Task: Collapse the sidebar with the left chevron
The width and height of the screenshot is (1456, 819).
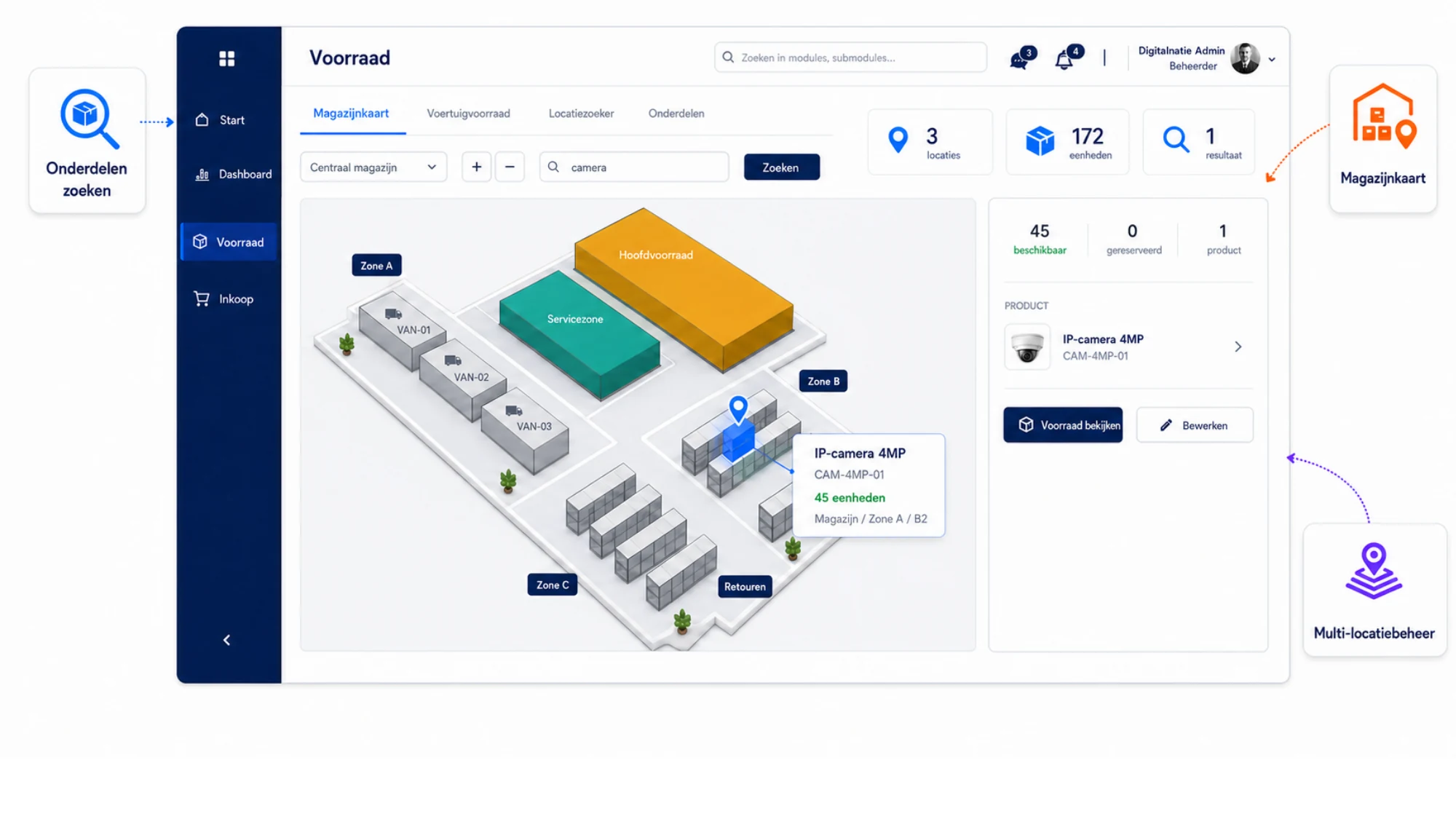Action: (227, 640)
